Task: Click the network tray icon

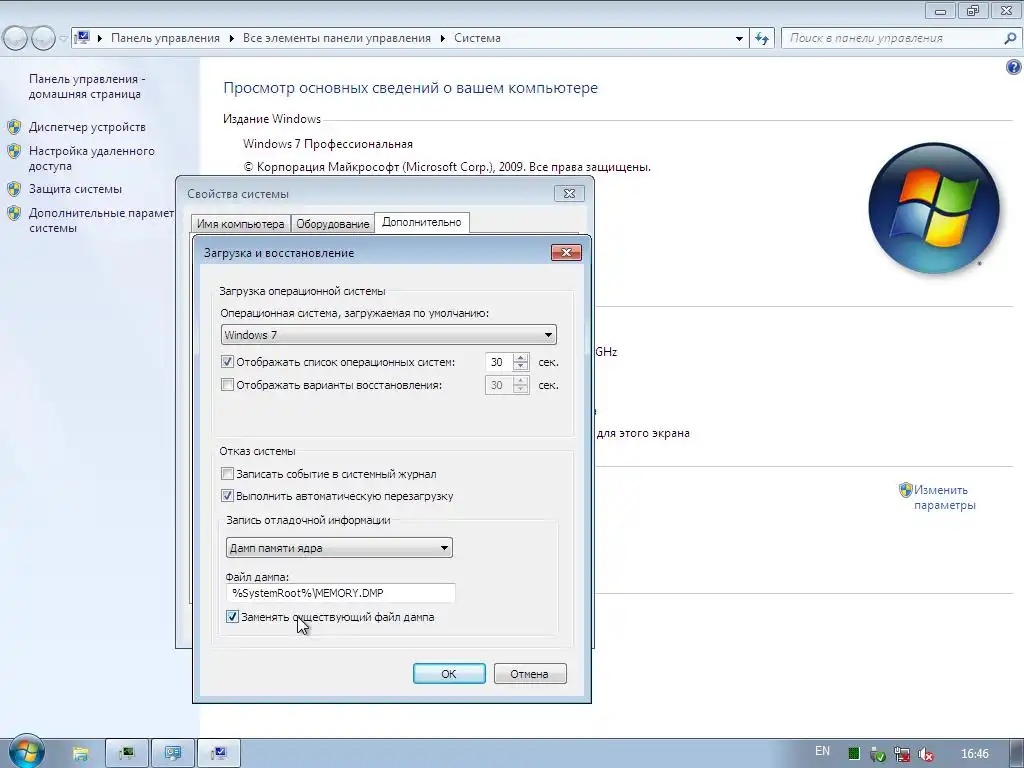Action: click(x=902, y=754)
